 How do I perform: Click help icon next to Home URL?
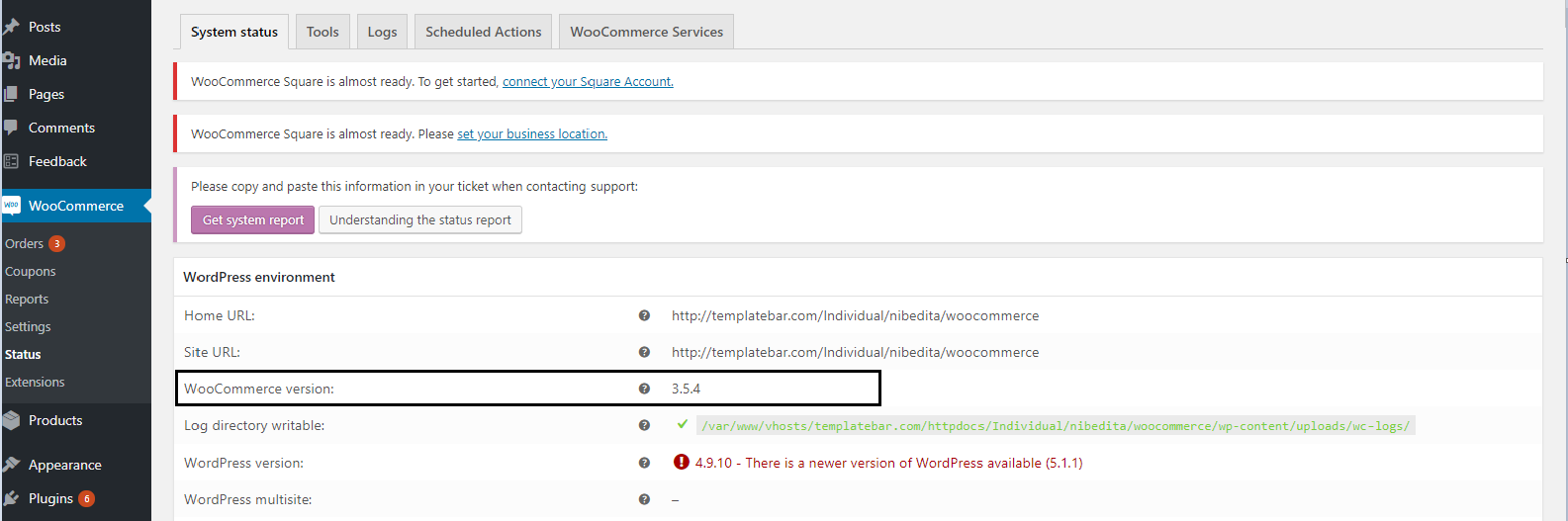tap(644, 315)
